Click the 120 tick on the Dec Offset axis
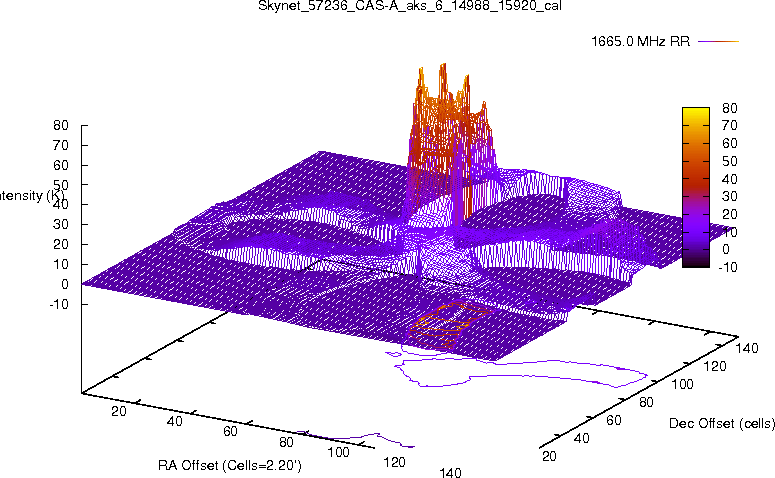Image resolution: width=775 pixels, height=478 pixels. click(x=715, y=366)
